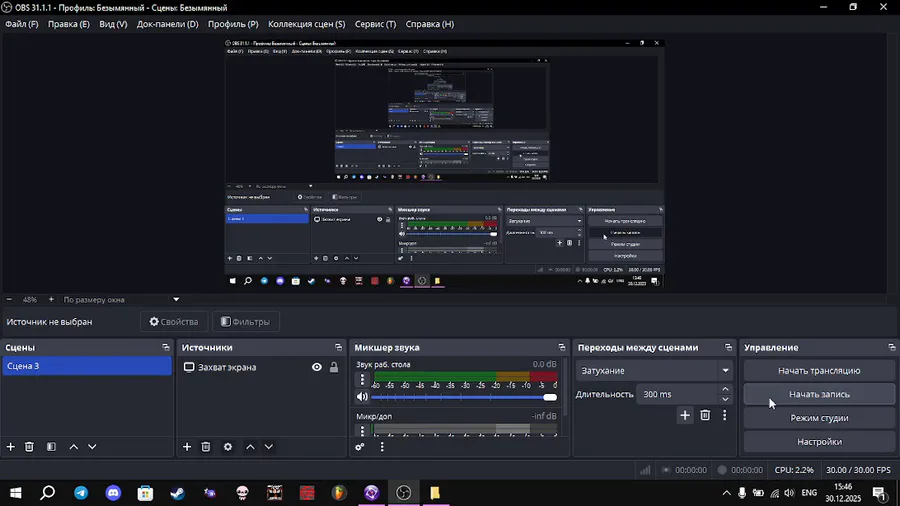Increase transition duration with up arrow
The image size is (900, 506).
[725, 390]
